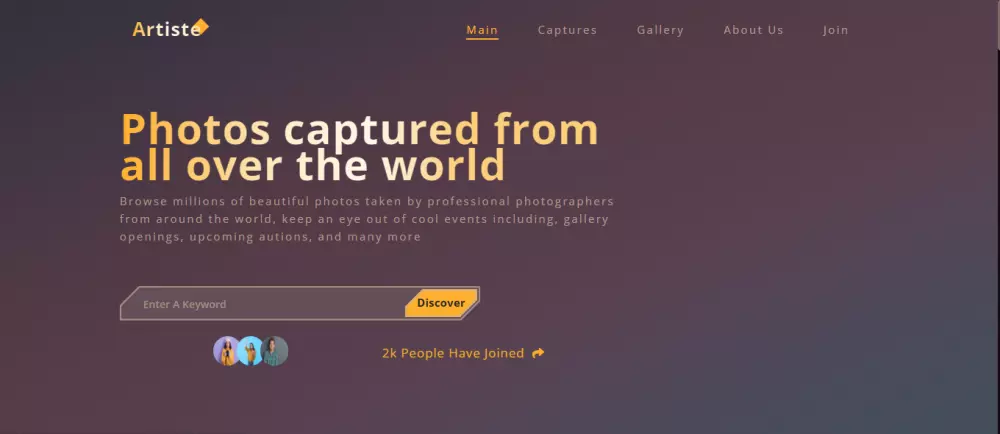Focus the Enter A Keyword search field
1000x434 pixels.
[263, 304]
